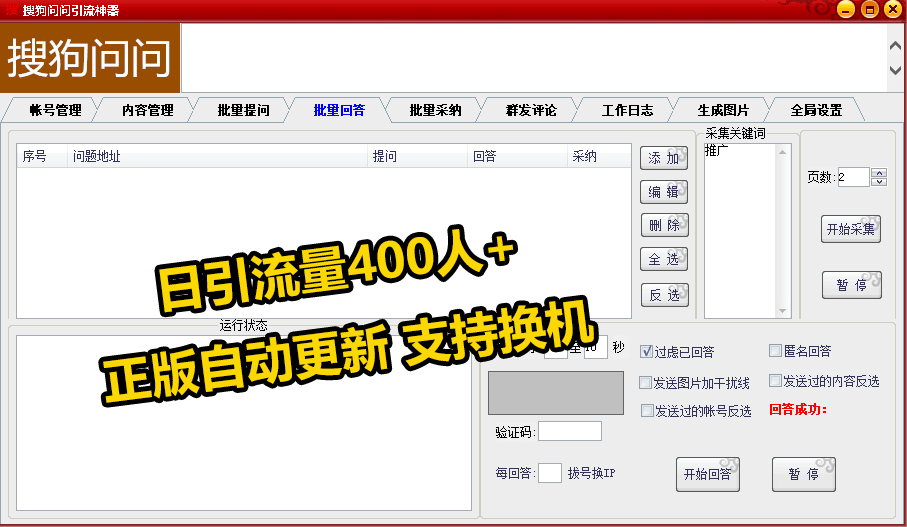Enable 发送过的帐号反选 checkbox
This screenshot has width=907, height=527.
(647, 410)
